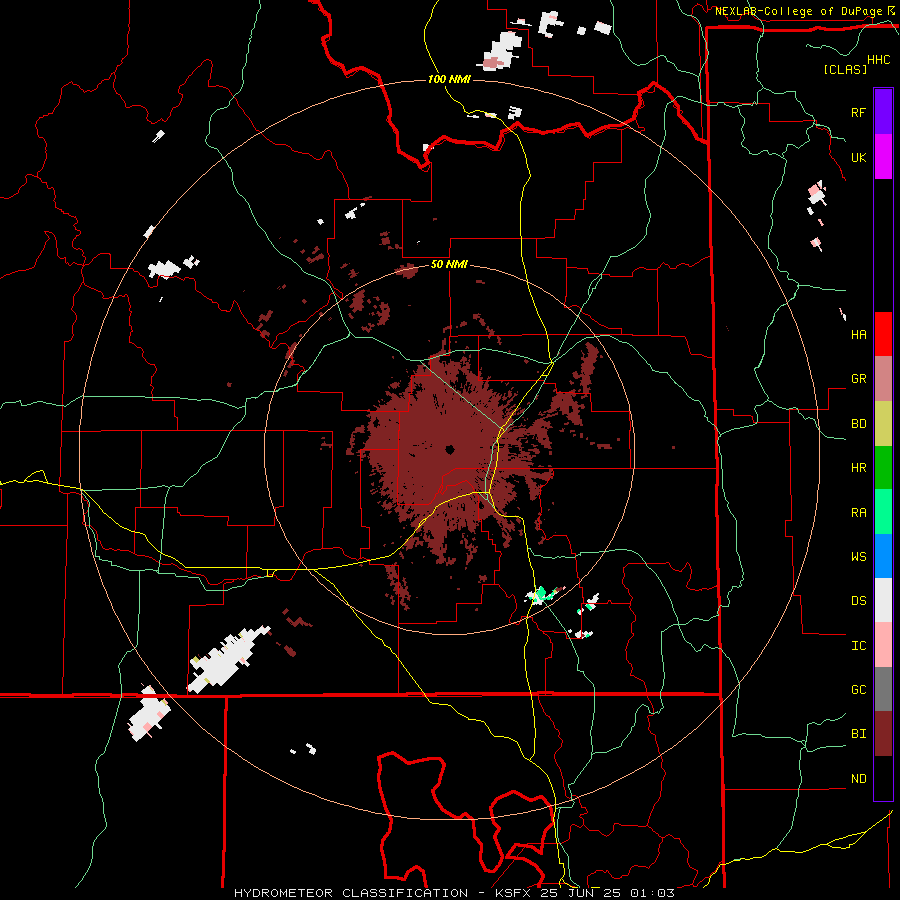900x900 pixels.
Task: Click the IC pink legend swatch
Action: click(x=883, y=645)
